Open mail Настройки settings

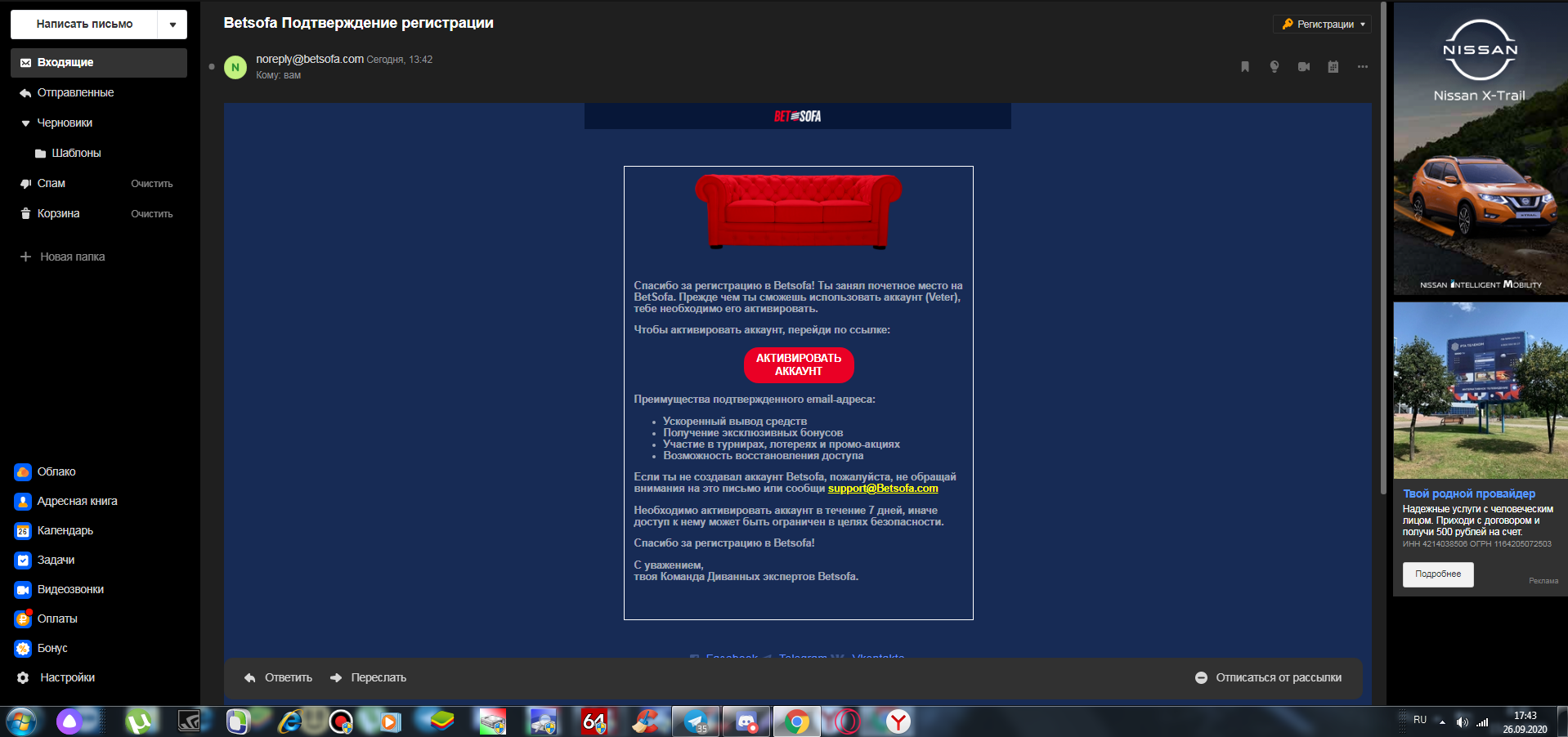[56, 677]
